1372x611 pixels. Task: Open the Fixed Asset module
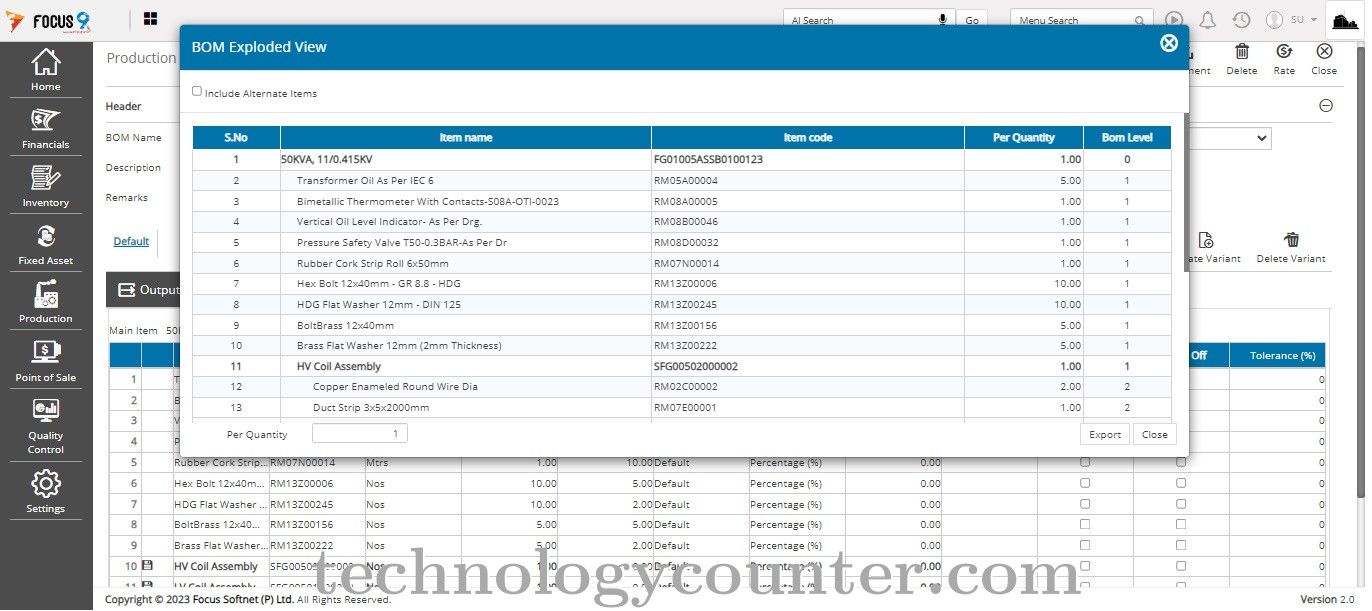pyautogui.click(x=46, y=244)
